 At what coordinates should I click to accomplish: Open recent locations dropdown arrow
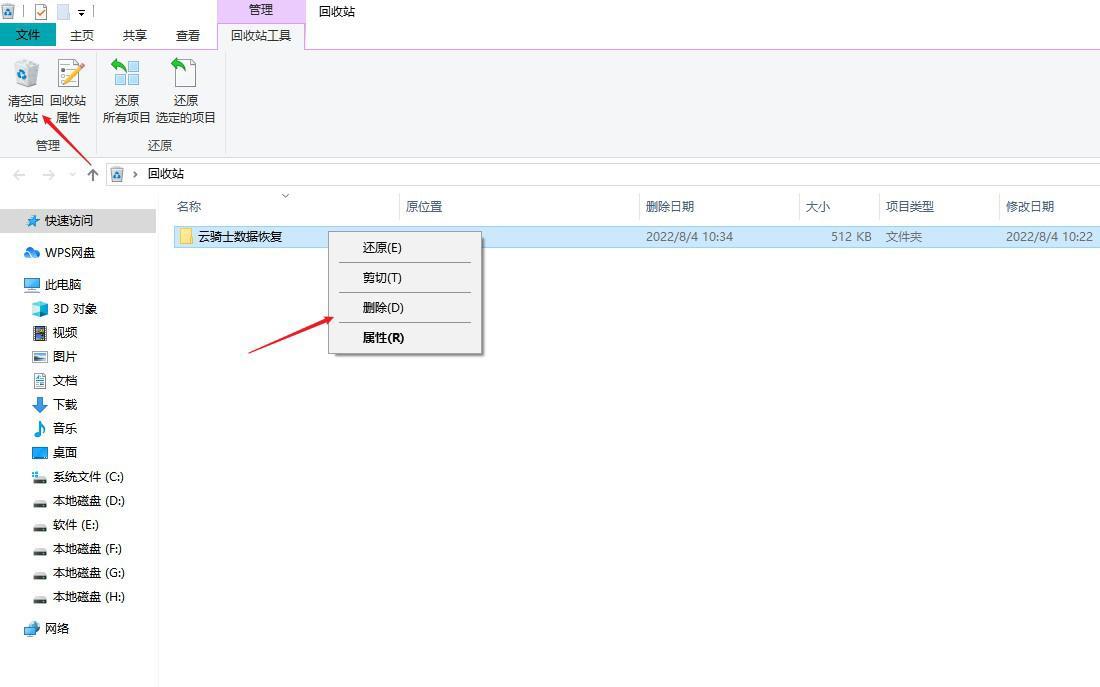click(72, 175)
